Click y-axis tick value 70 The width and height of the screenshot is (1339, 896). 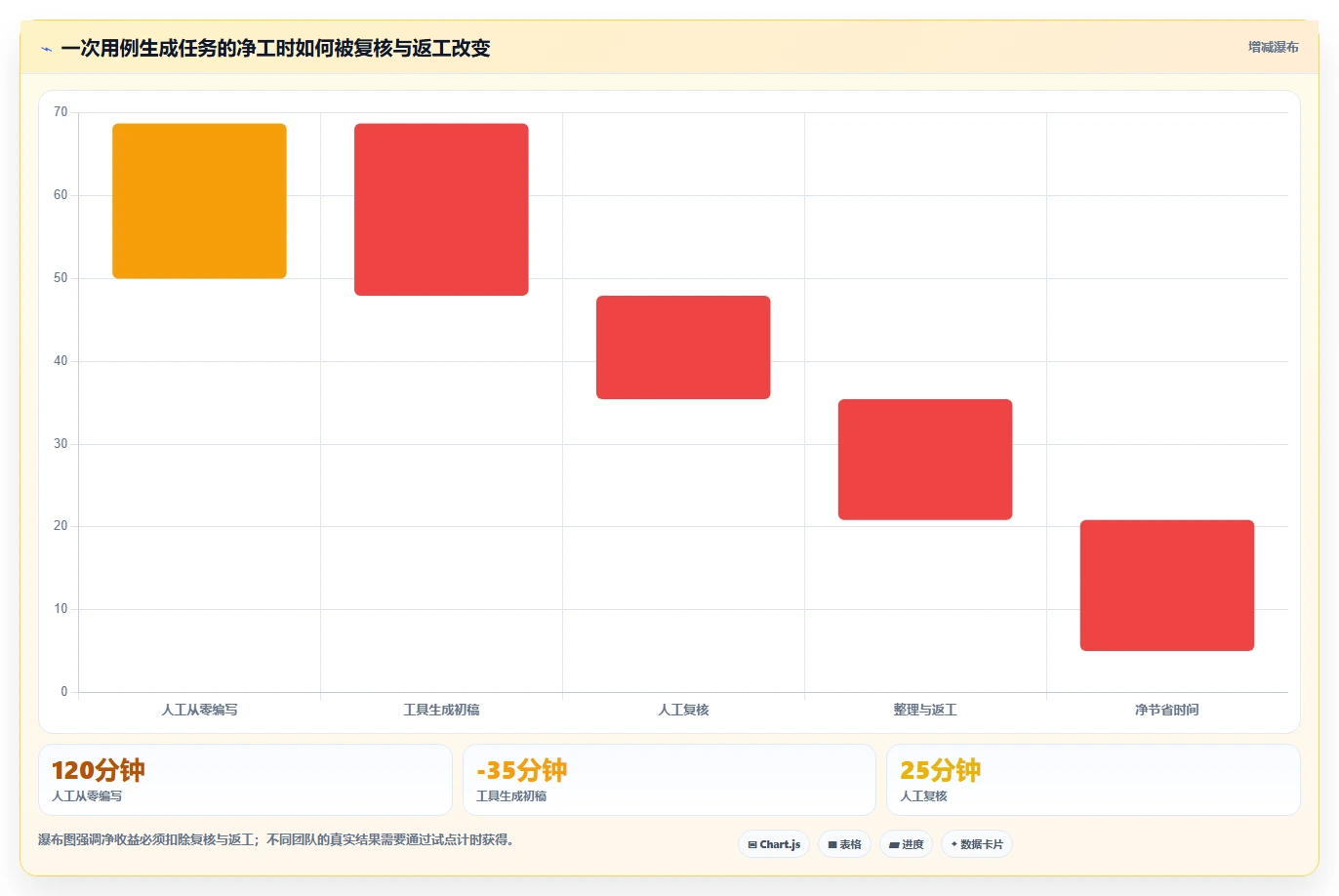(61, 112)
